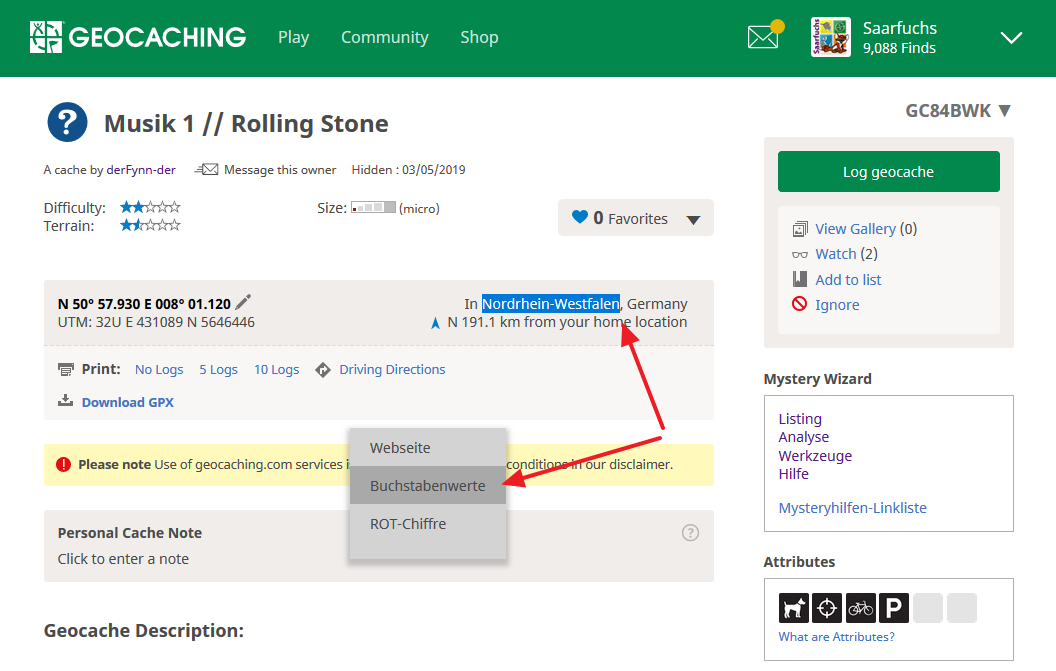Click the driving directions sign icon
The height and width of the screenshot is (671, 1056).
click(323, 370)
